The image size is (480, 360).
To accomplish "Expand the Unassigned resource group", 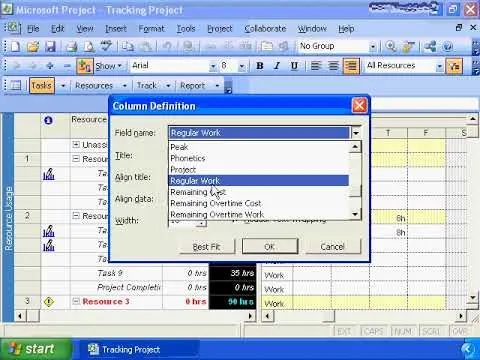I will 76,144.
